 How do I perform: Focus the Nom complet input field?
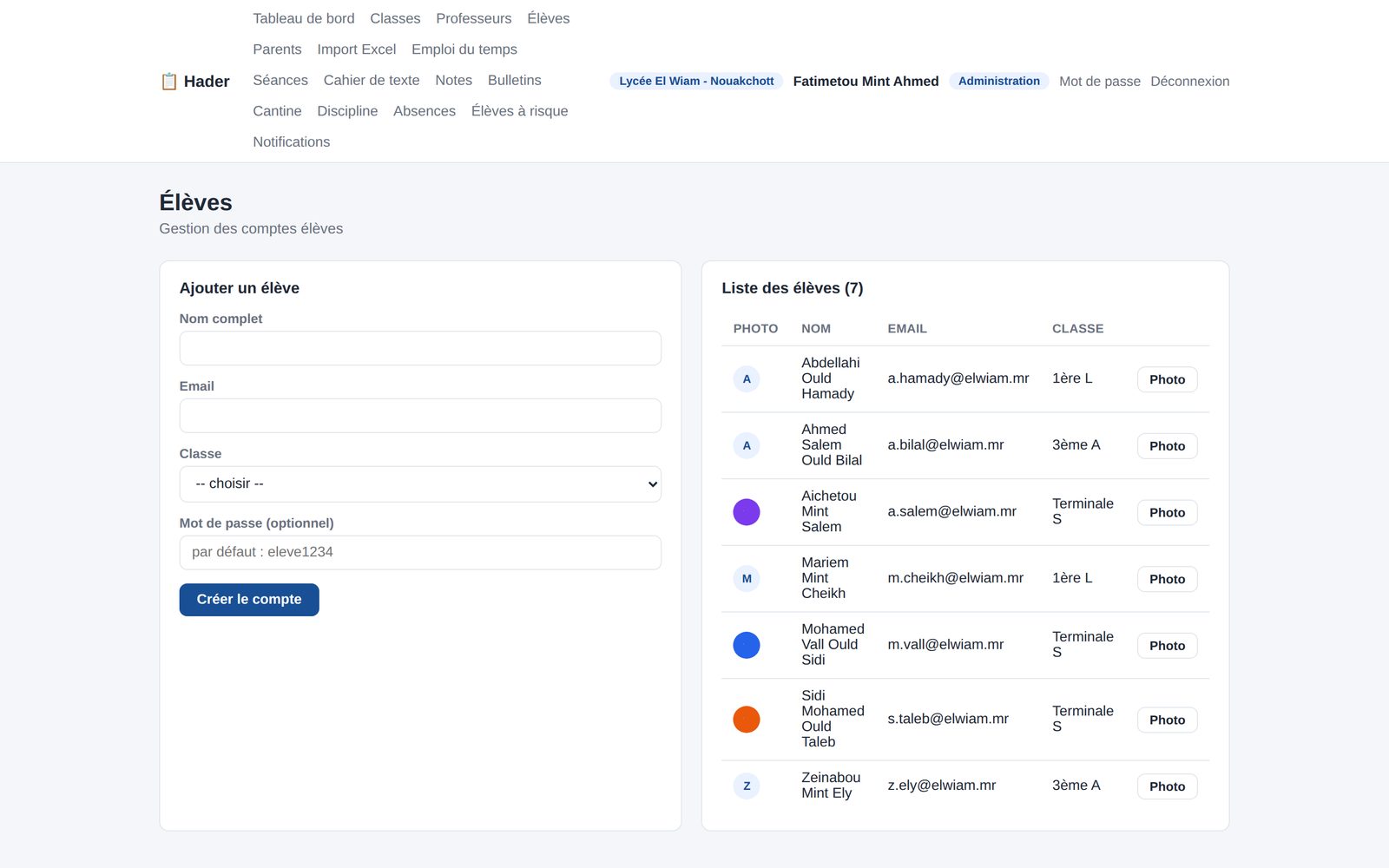420,348
